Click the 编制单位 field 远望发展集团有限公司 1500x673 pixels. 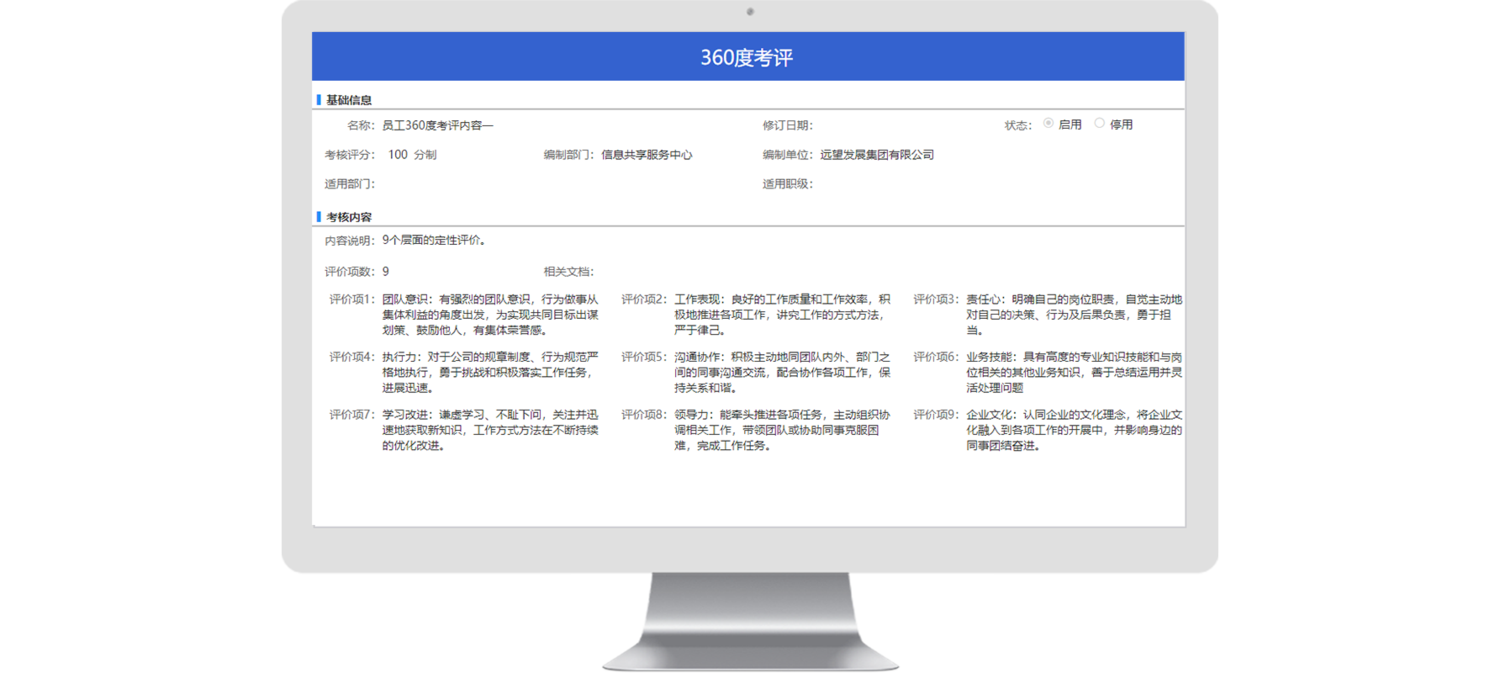[876, 155]
